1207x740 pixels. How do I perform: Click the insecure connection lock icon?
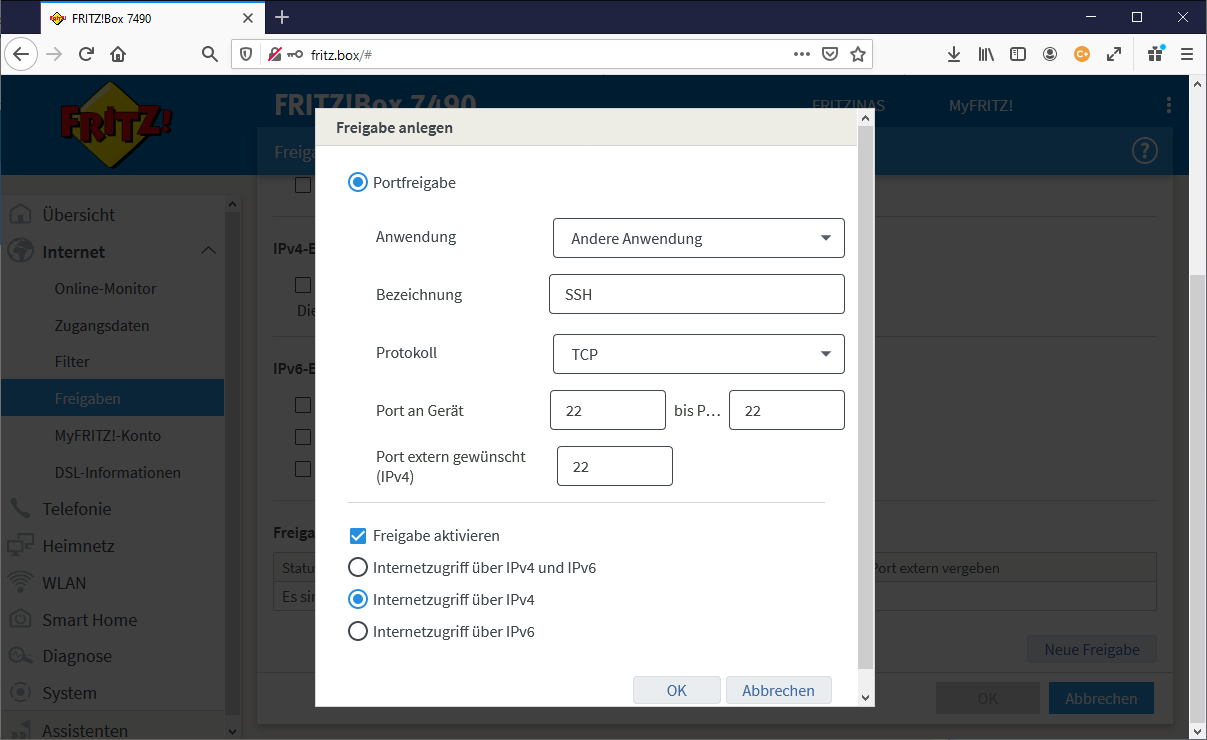pos(274,54)
